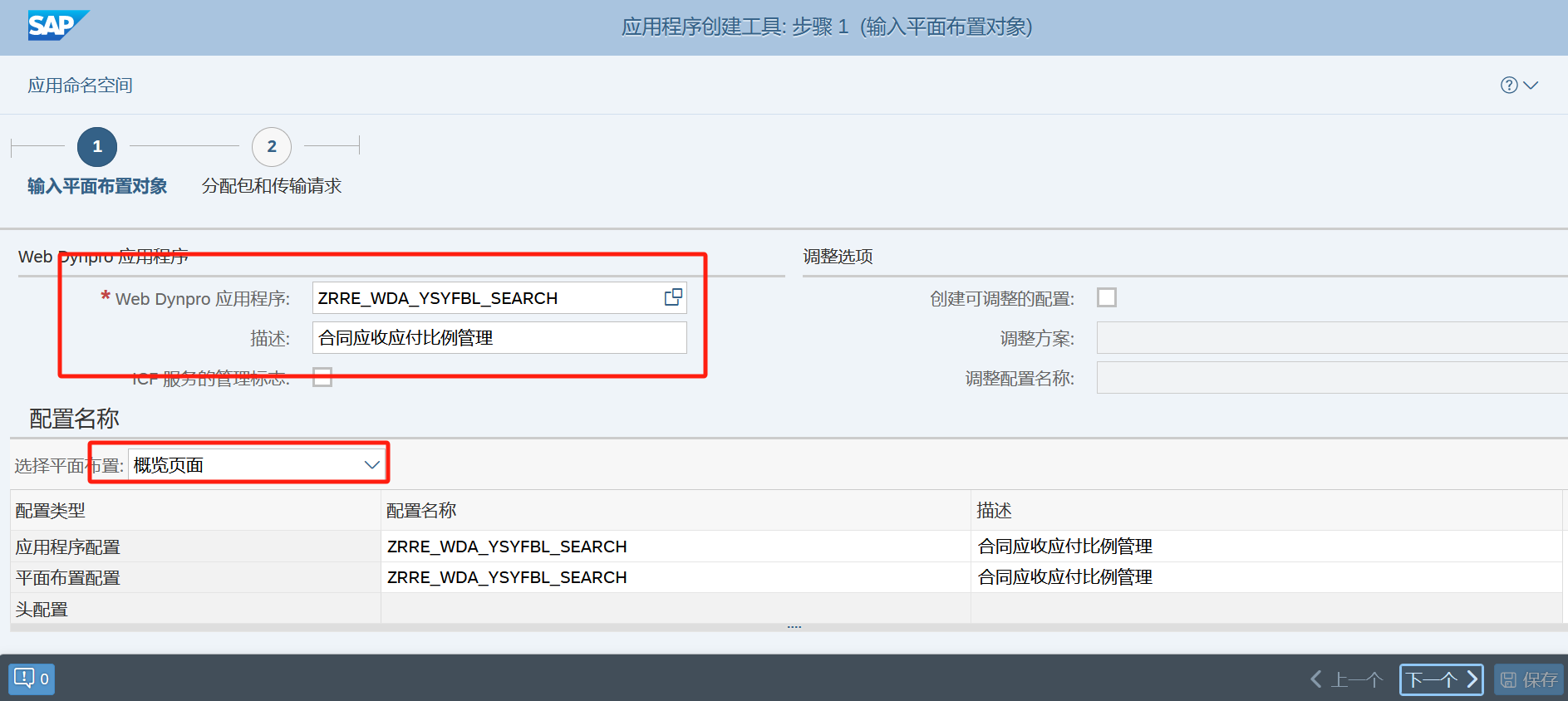The image size is (1568, 701).
Task: Click the 调整配置名称 input field
Action: (1332, 378)
